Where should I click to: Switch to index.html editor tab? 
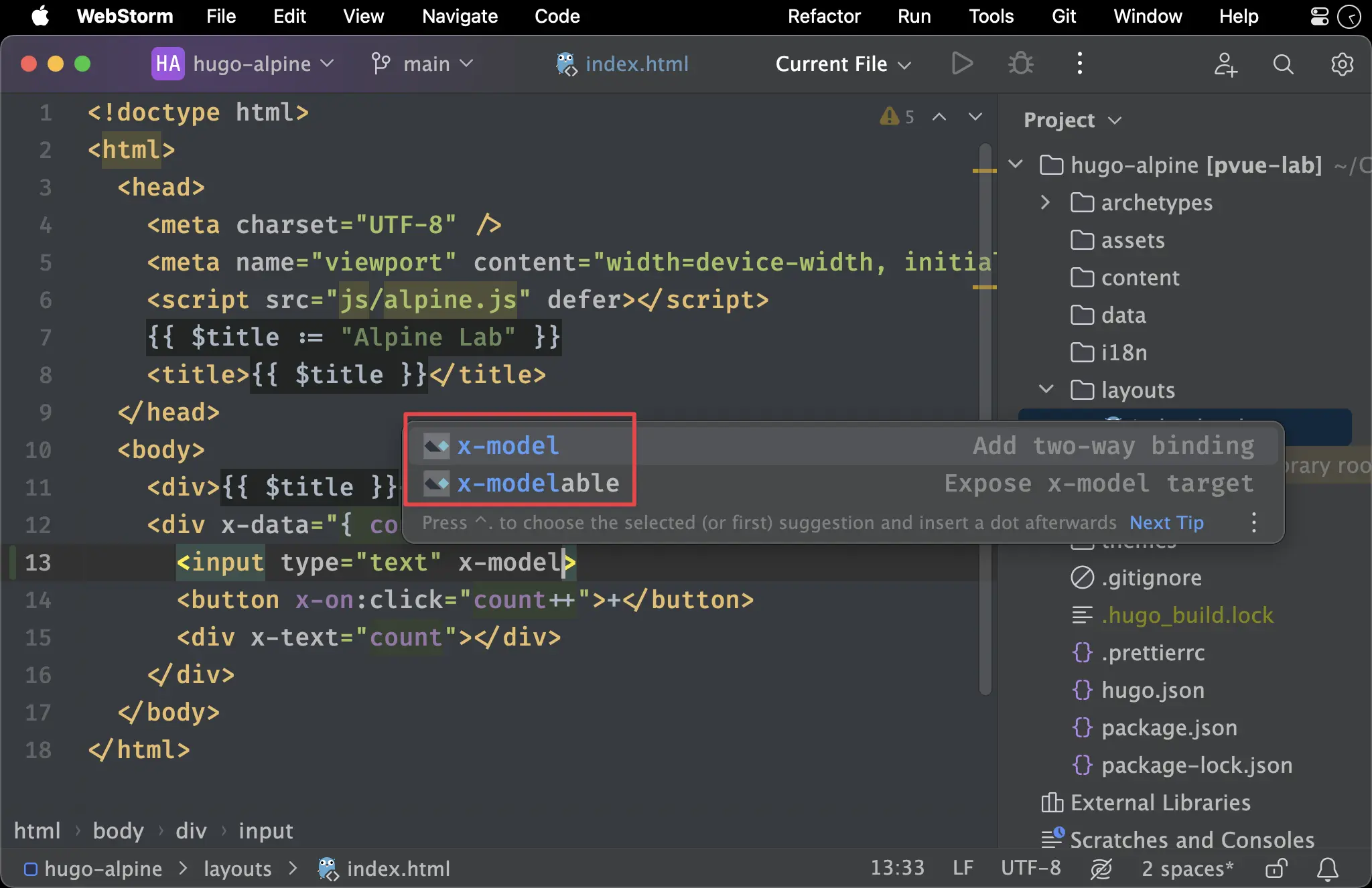click(622, 64)
